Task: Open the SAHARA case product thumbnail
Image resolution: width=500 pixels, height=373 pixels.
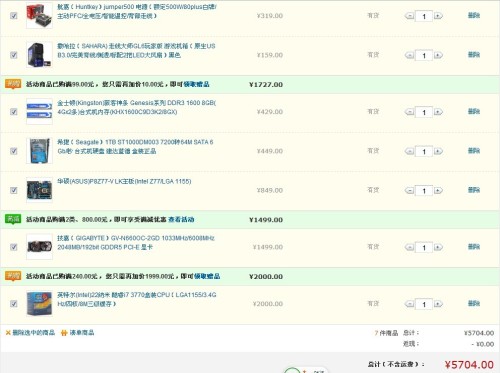Action: click(39, 55)
